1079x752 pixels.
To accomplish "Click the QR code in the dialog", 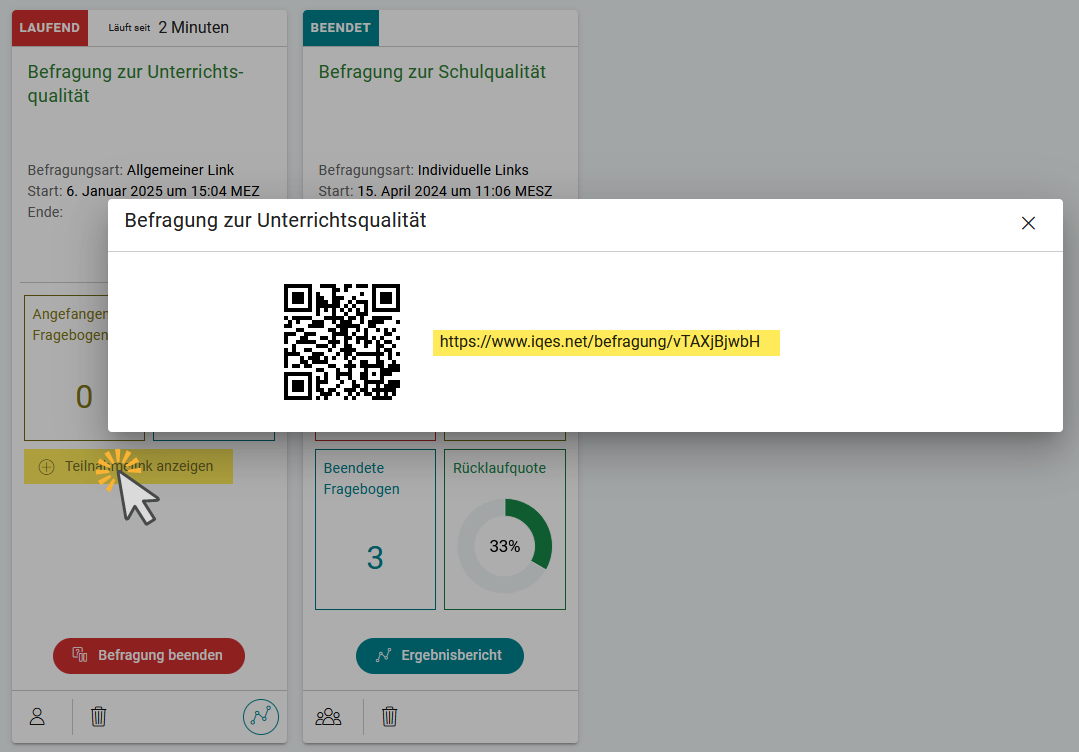I will (342, 342).
